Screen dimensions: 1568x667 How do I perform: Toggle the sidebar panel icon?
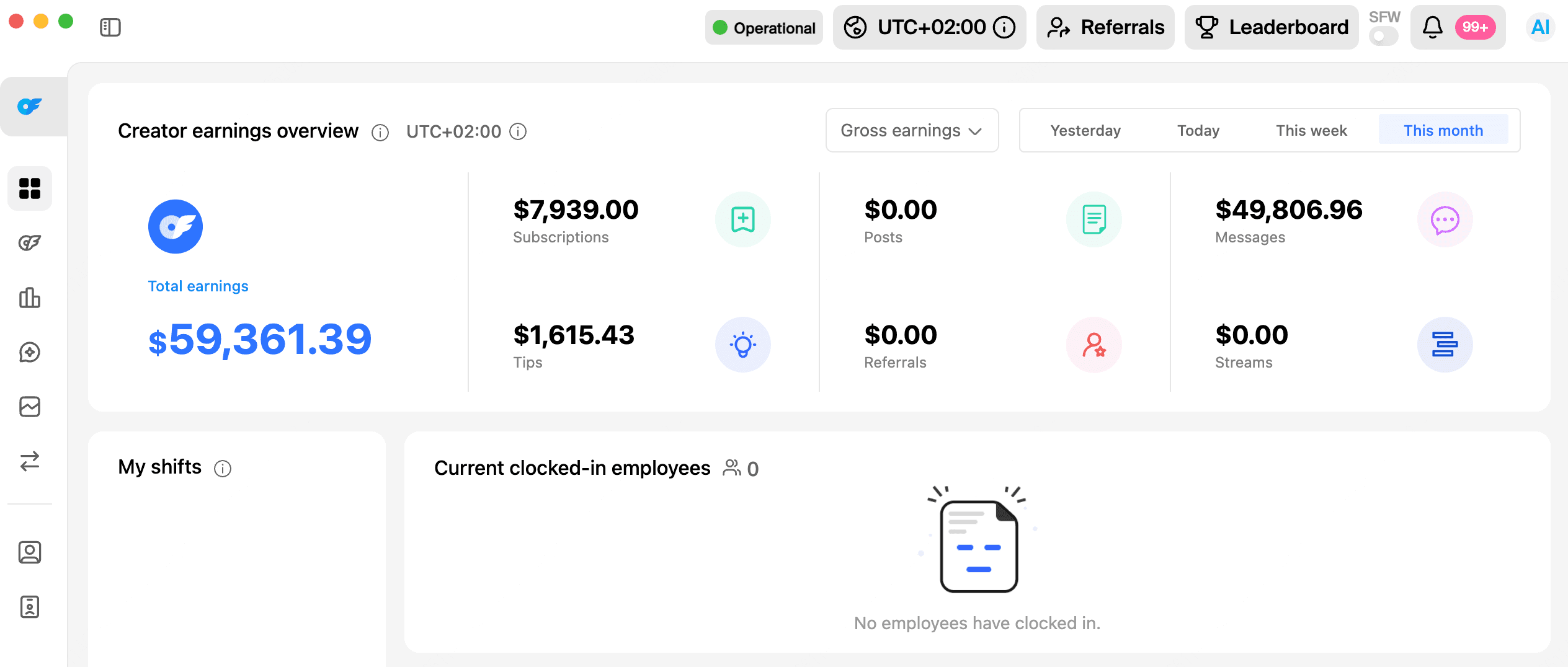(110, 27)
